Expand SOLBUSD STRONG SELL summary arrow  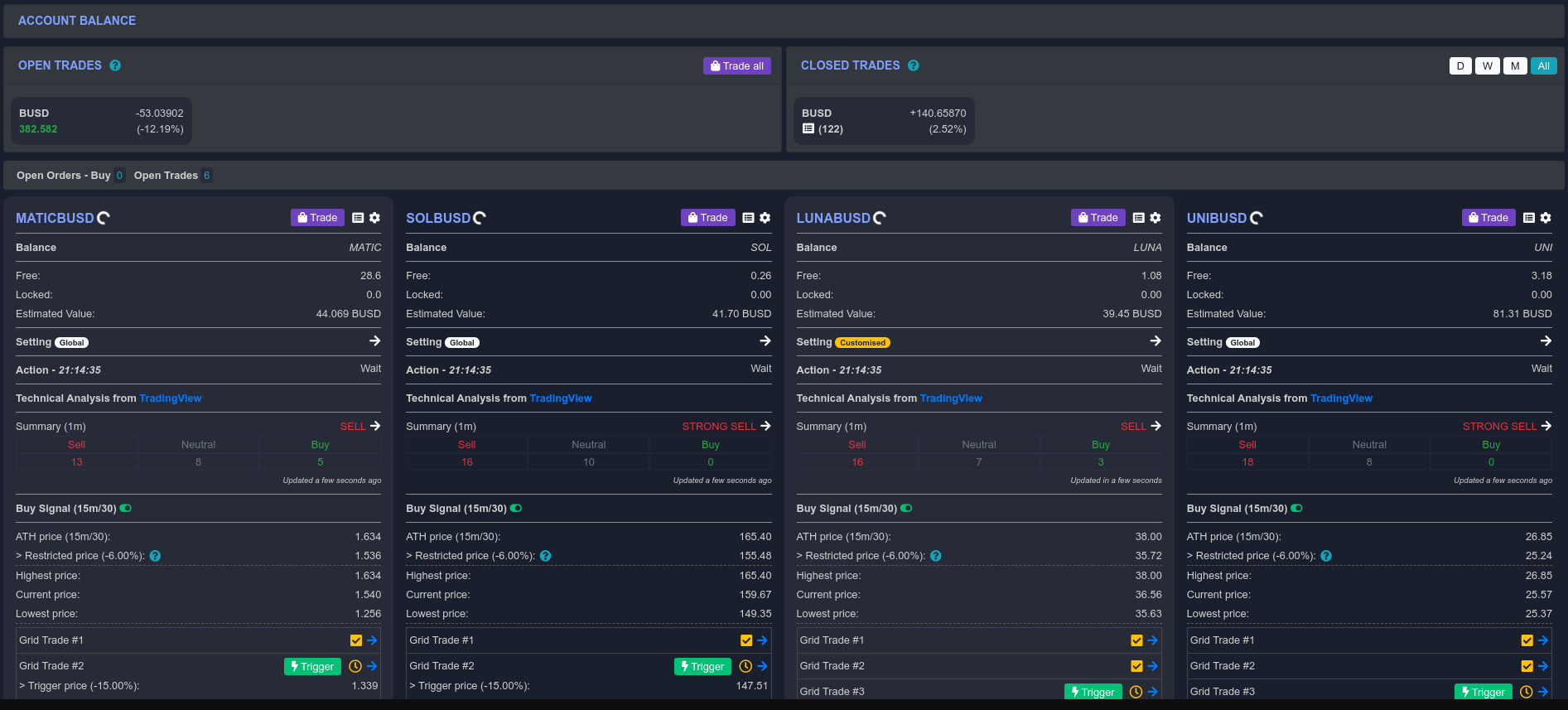point(765,426)
